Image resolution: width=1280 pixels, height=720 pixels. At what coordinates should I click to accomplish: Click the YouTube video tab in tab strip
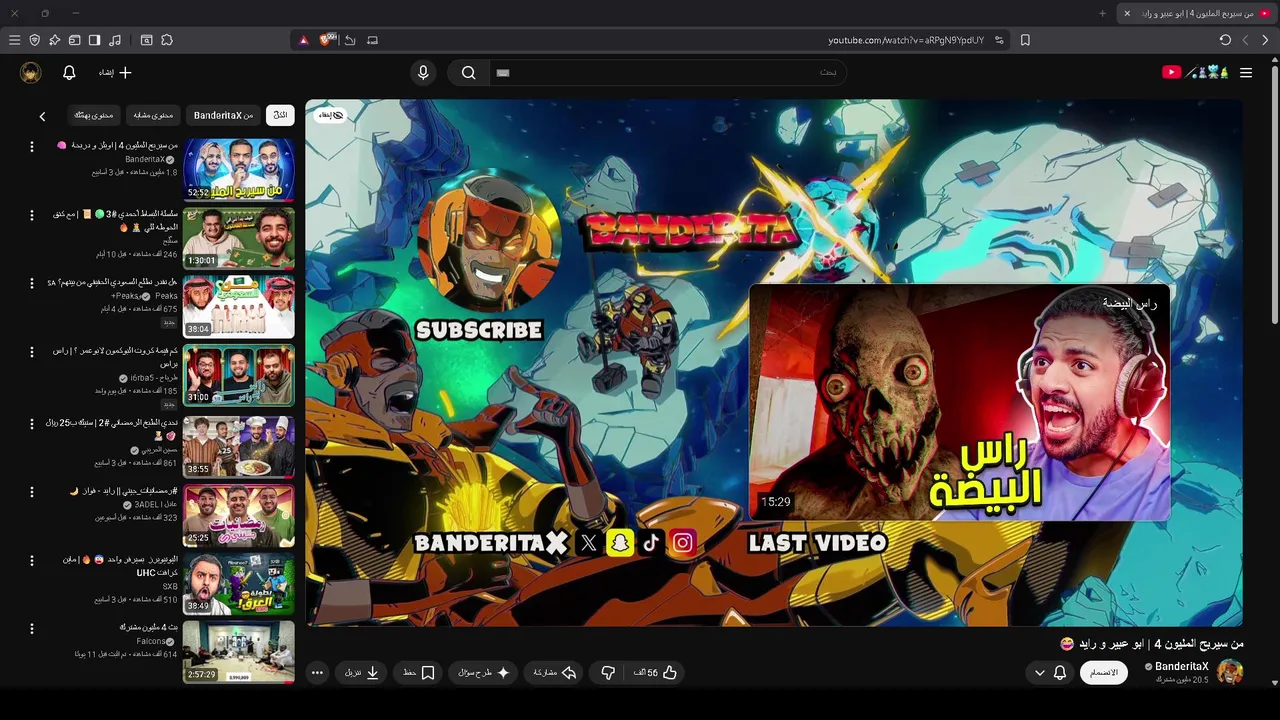click(x=1199, y=13)
